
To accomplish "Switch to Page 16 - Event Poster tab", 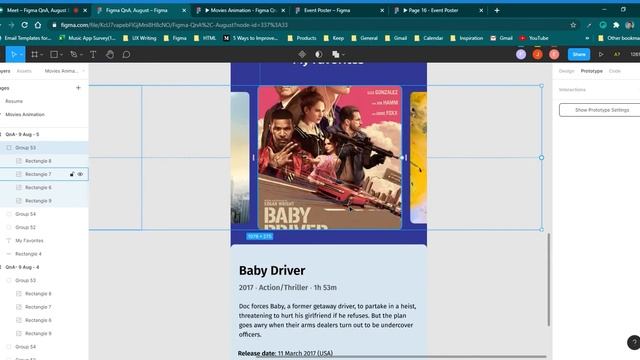I will point(438,10).
